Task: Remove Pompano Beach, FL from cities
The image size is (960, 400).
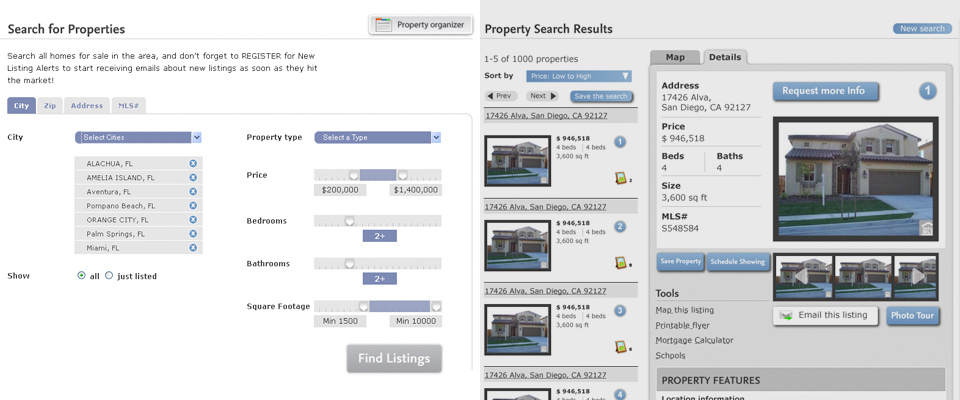Action: 193,206
